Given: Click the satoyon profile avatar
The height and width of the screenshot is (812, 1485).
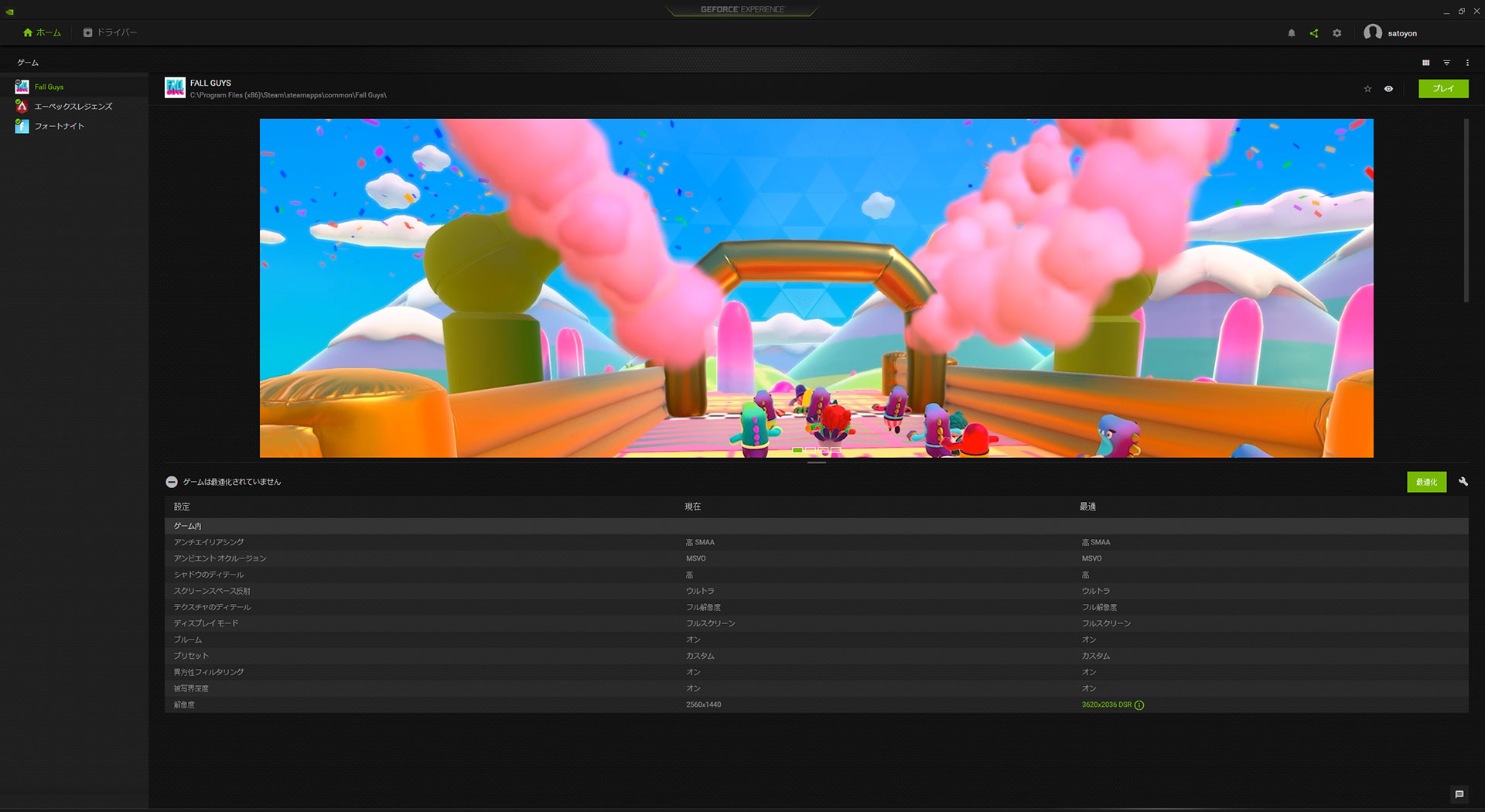Looking at the screenshot, I should click(x=1372, y=32).
